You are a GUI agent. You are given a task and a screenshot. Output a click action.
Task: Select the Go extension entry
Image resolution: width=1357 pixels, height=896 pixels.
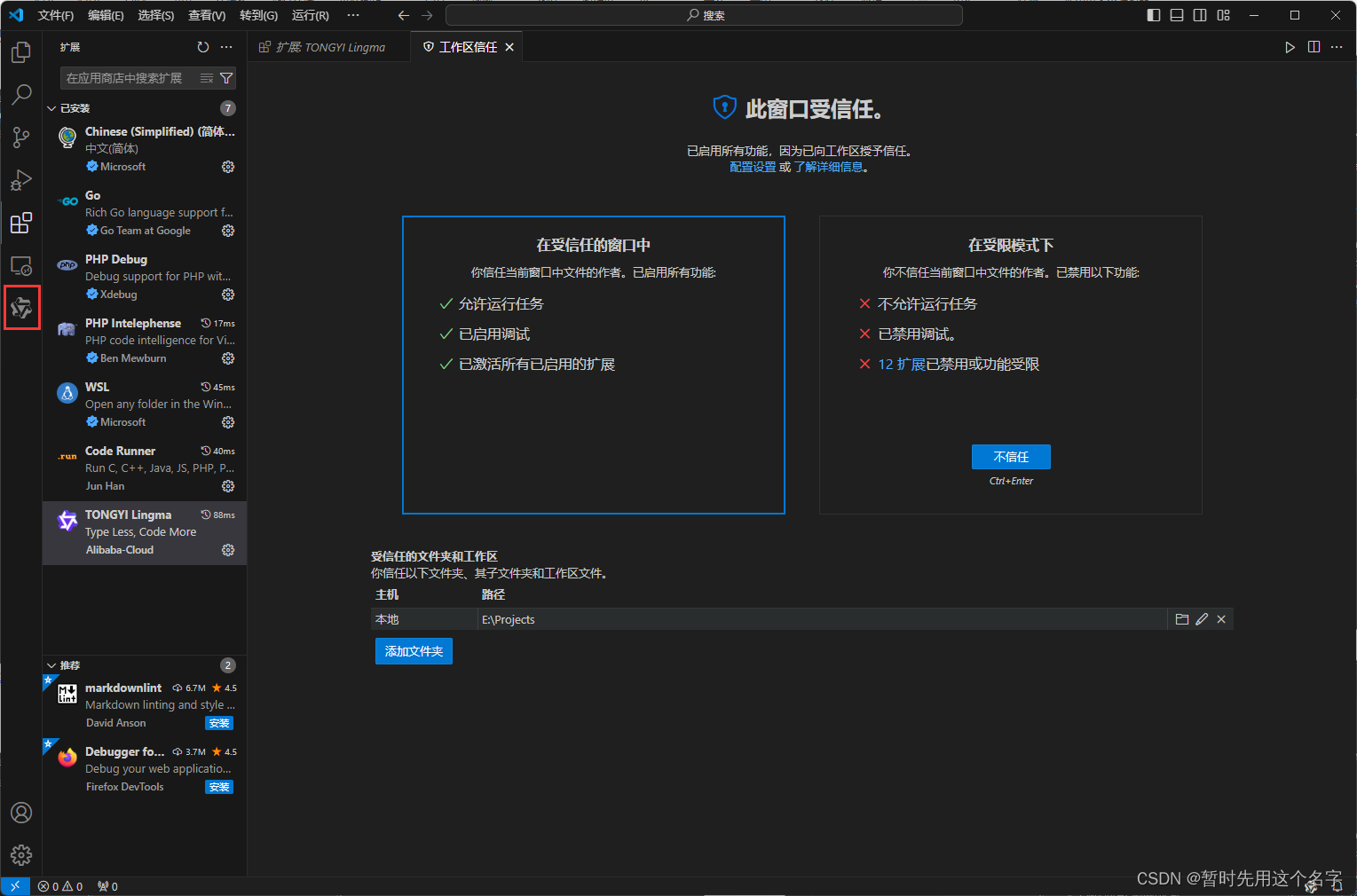[x=145, y=213]
